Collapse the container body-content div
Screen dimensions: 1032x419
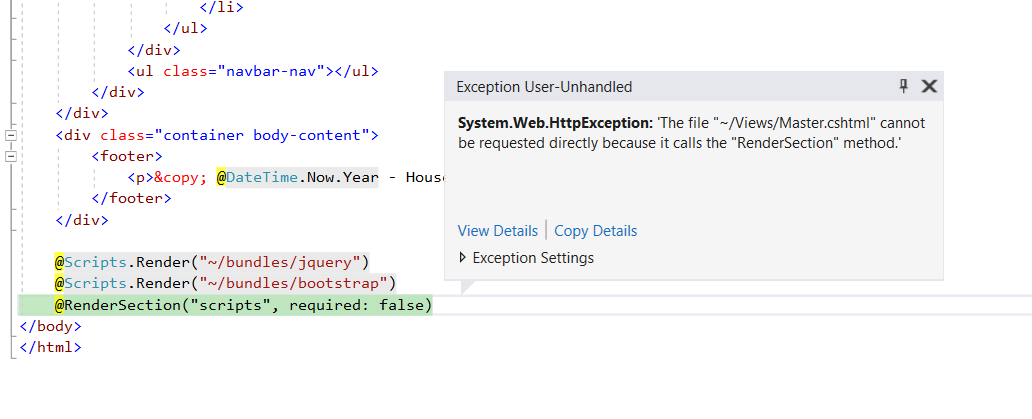pos(11,135)
